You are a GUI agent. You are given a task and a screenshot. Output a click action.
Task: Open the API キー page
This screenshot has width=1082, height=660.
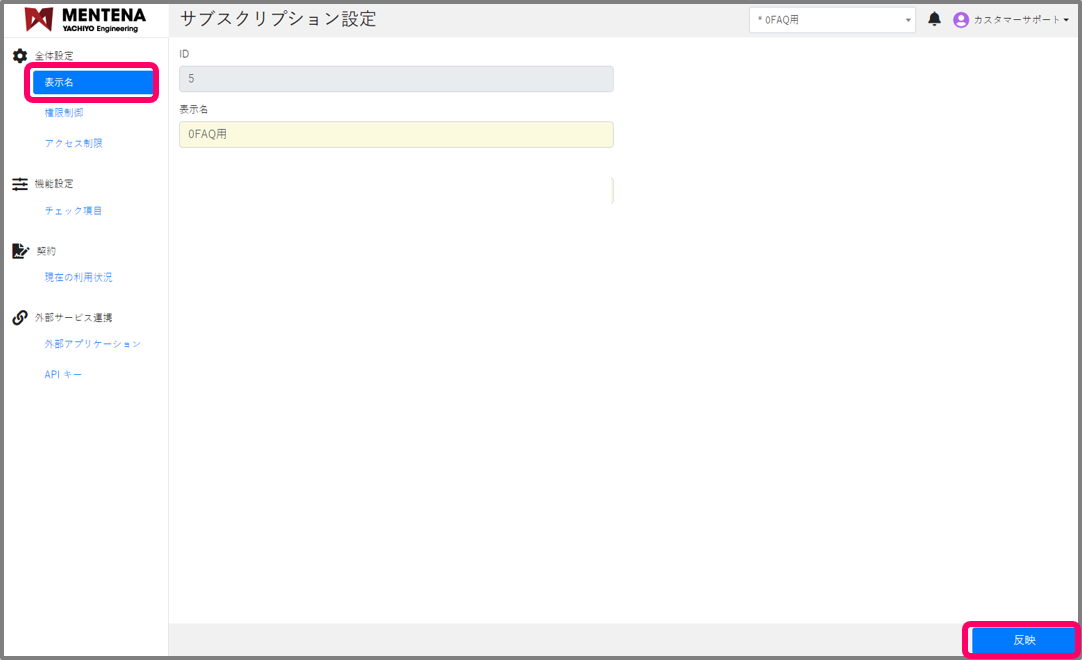click(63, 373)
